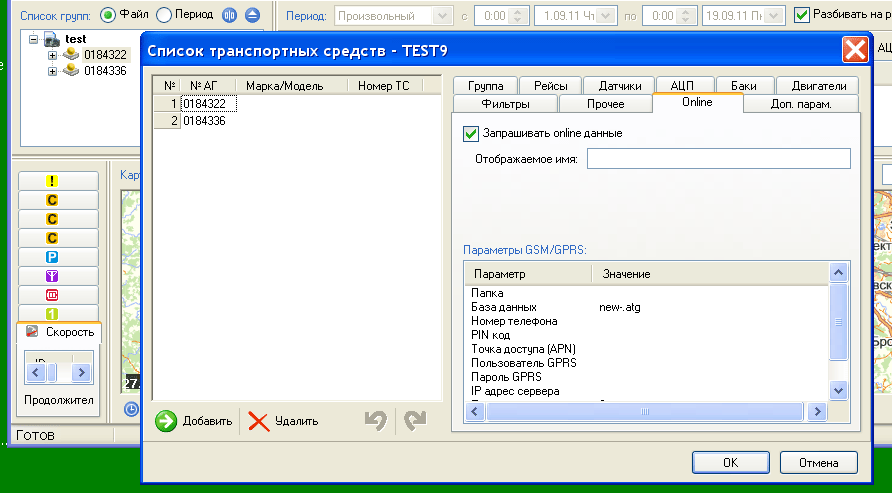Viewport: 892px width, 493px height.
Task: Select the IP адрес сервера parameter row
Action: click(x=647, y=391)
